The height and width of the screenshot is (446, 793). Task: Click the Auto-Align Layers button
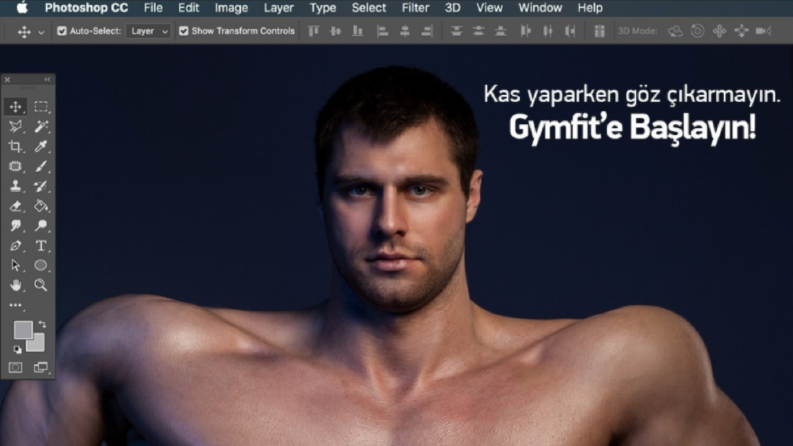(599, 31)
